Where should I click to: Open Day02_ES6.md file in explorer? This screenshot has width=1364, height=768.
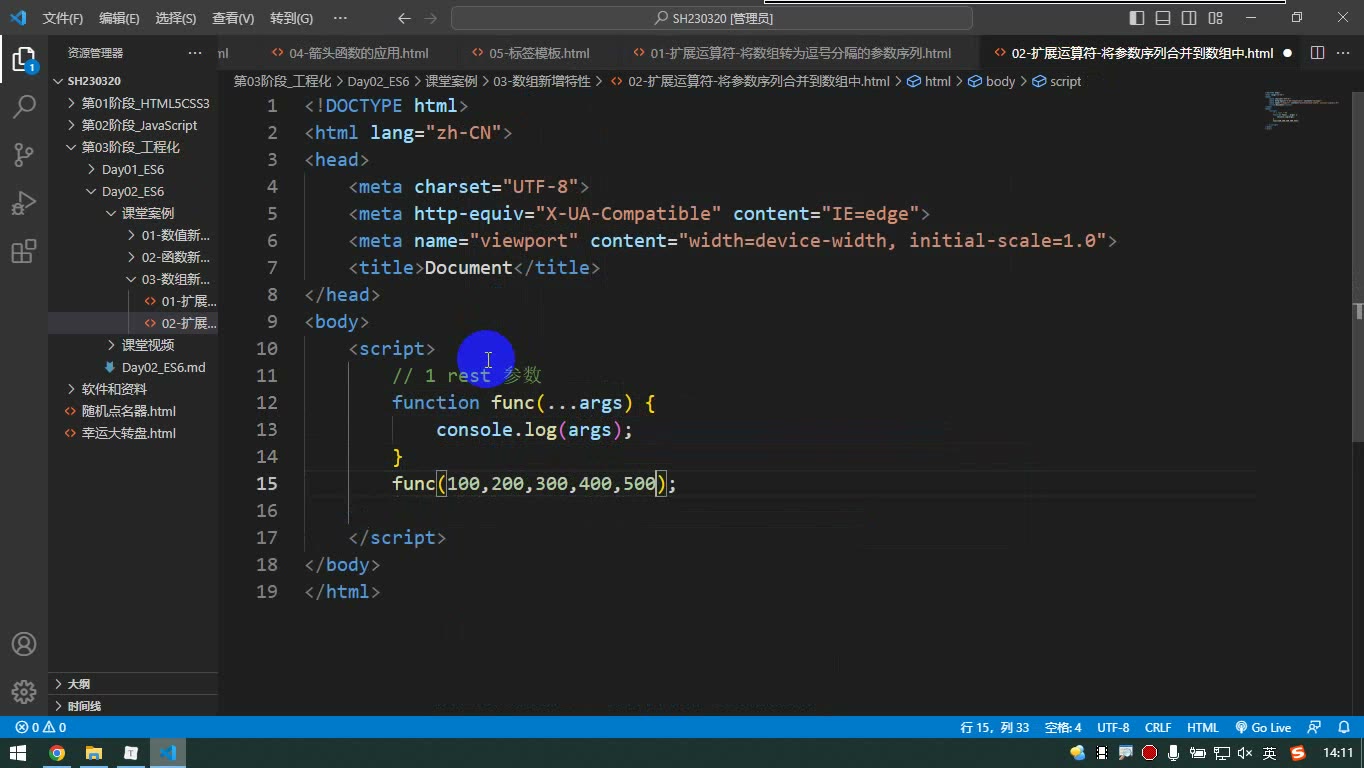tap(133, 367)
